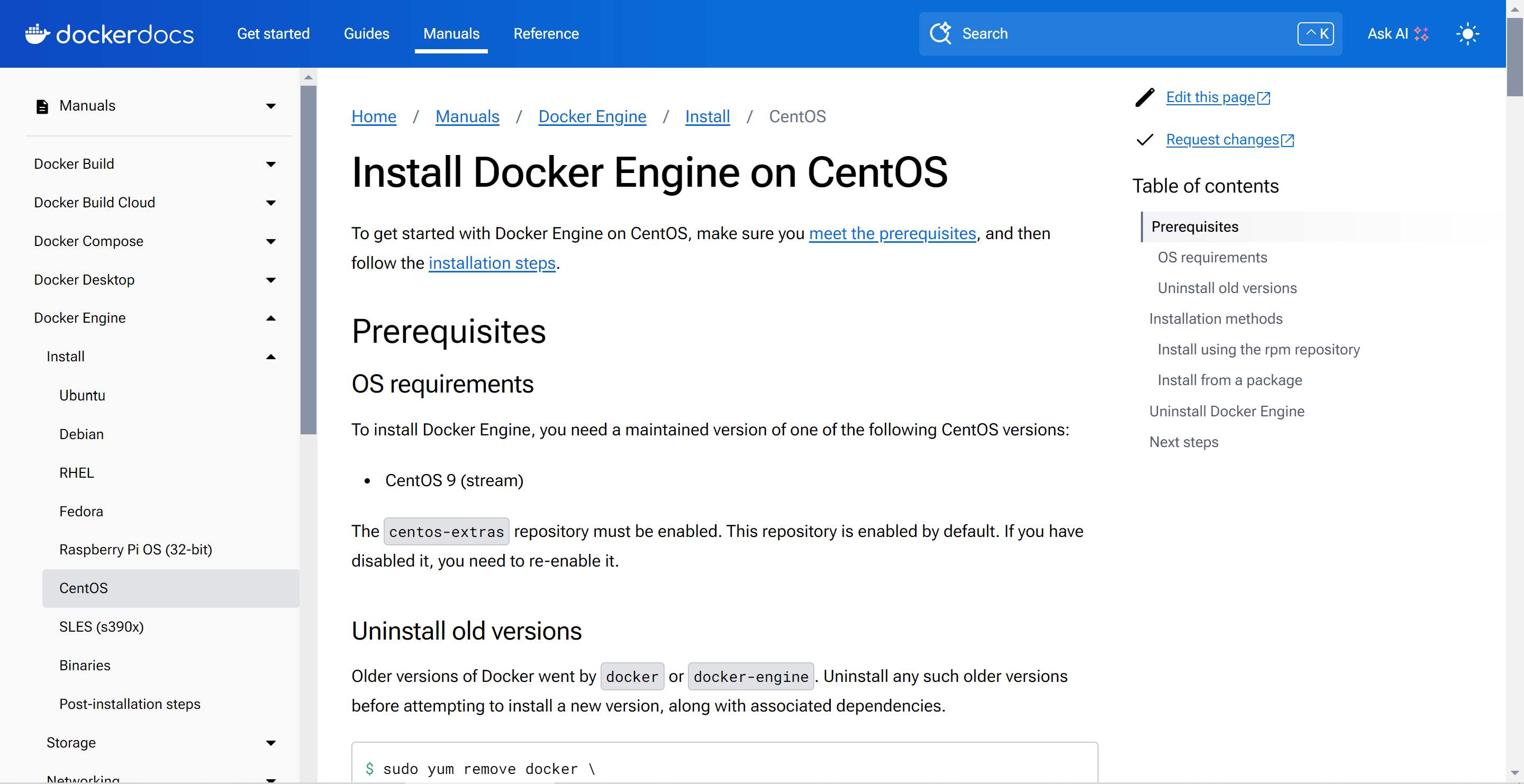Open SLES (s390x) sidebar item
The image size is (1524, 784).
point(101,627)
